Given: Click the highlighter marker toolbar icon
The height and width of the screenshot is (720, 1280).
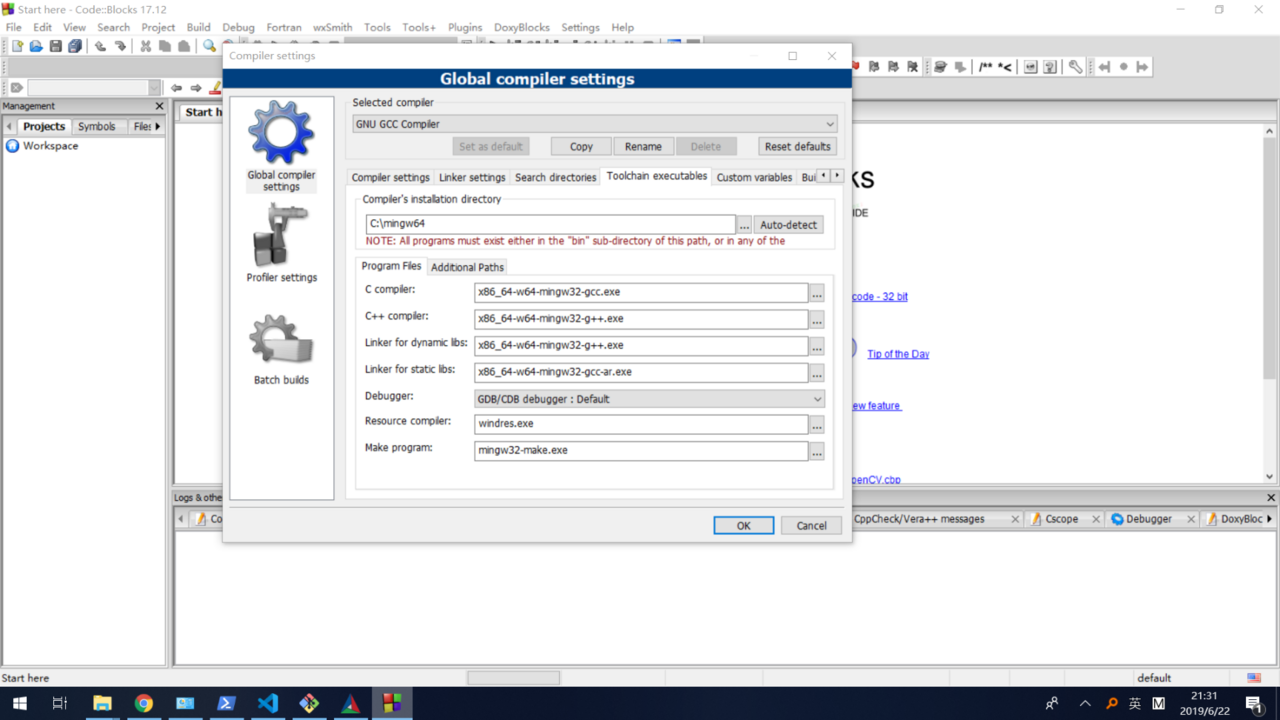Looking at the screenshot, I should 215,88.
